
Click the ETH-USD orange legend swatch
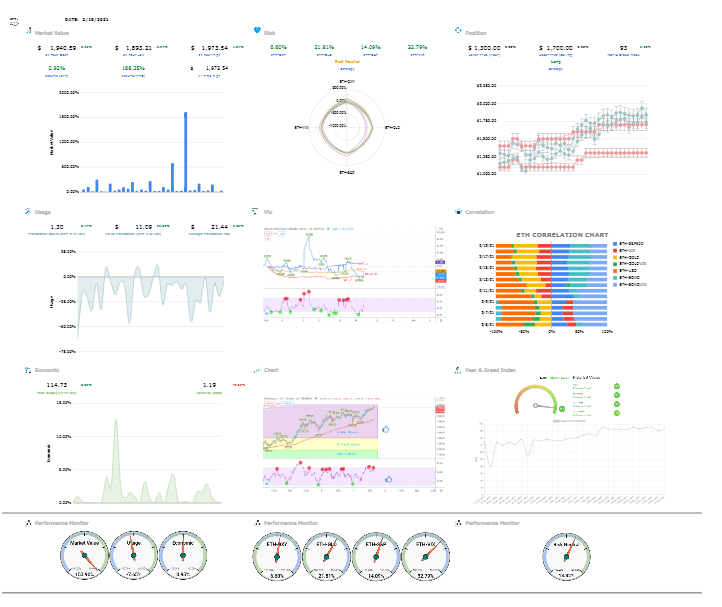615,271
